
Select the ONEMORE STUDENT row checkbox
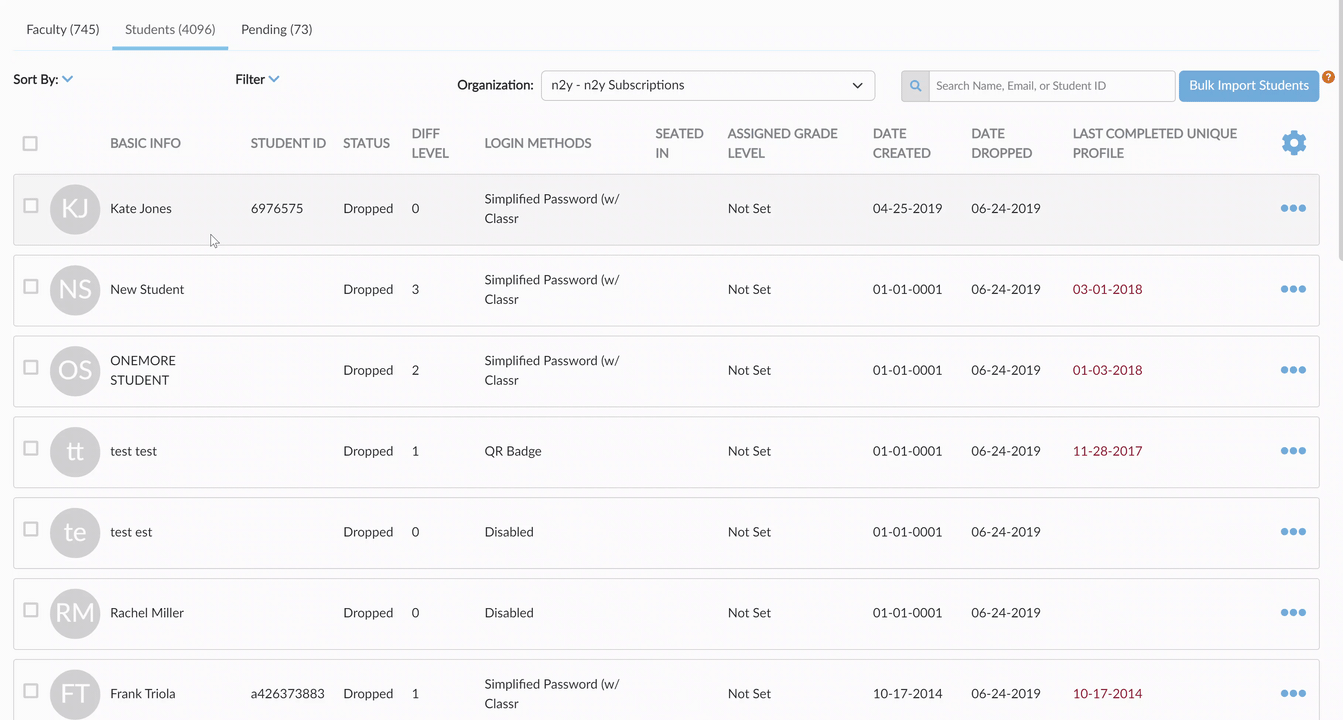[x=31, y=368]
